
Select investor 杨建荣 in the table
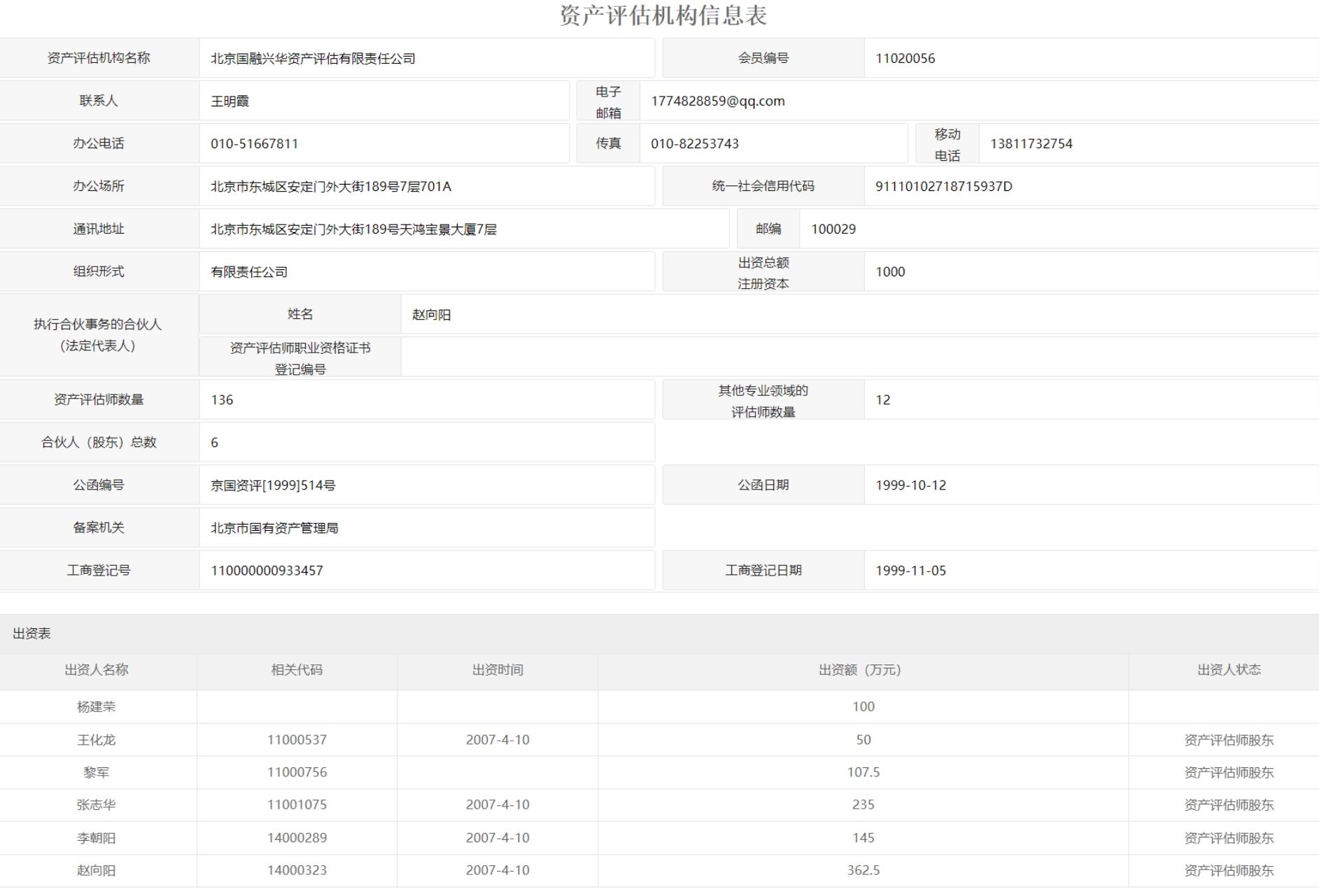tap(97, 707)
